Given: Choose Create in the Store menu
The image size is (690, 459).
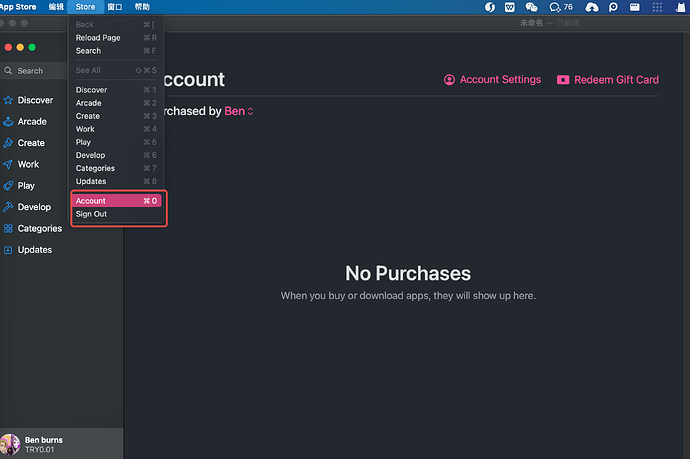Looking at the screenshot, I should tap(116, 116).
